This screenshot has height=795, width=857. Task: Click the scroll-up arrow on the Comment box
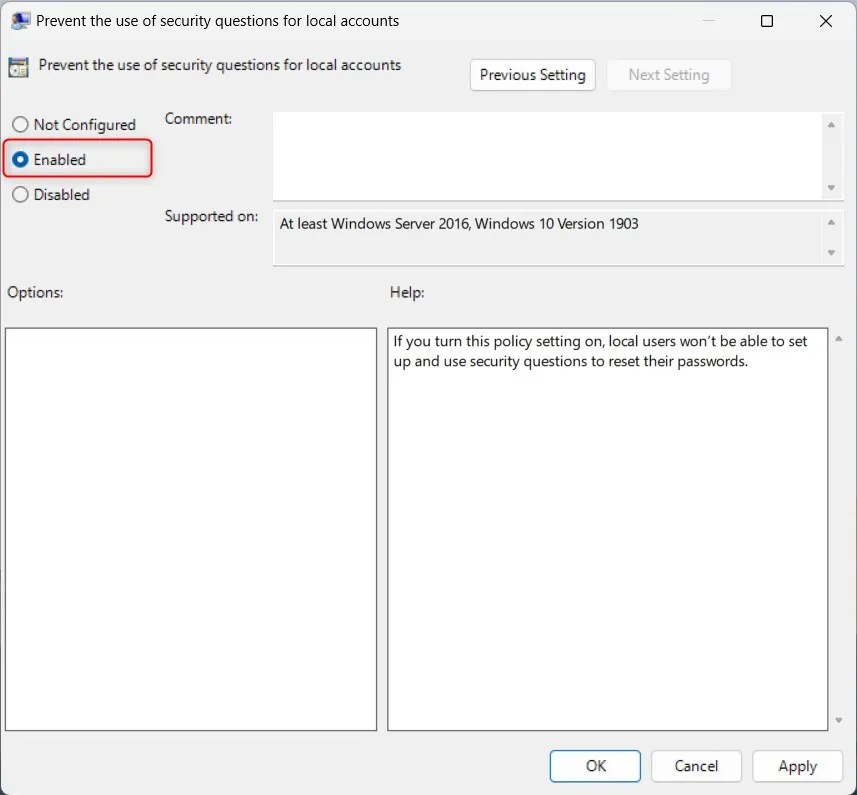point(832,124)
